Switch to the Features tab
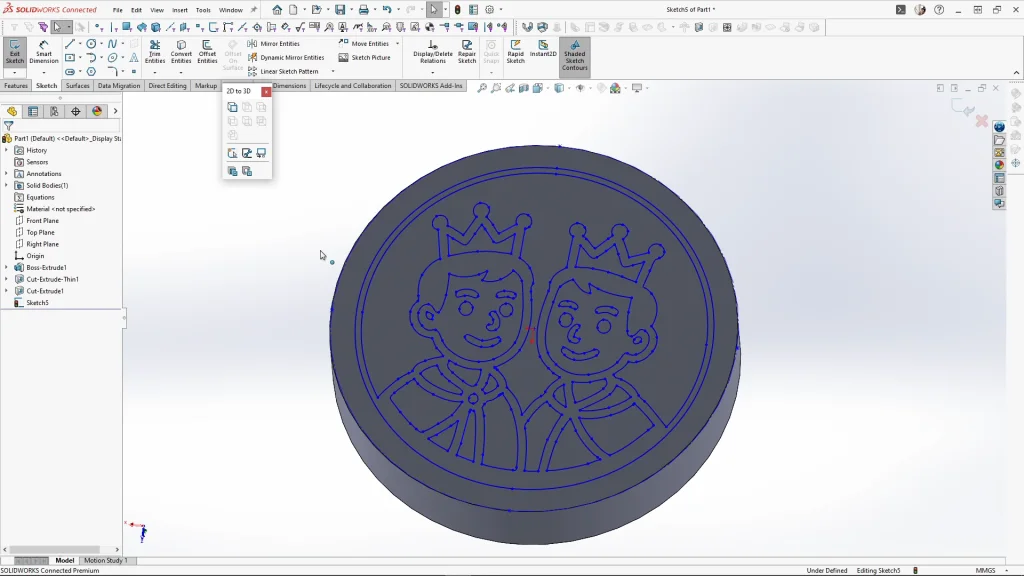Viewport: 1024px width, 576px height. (16, 86)
